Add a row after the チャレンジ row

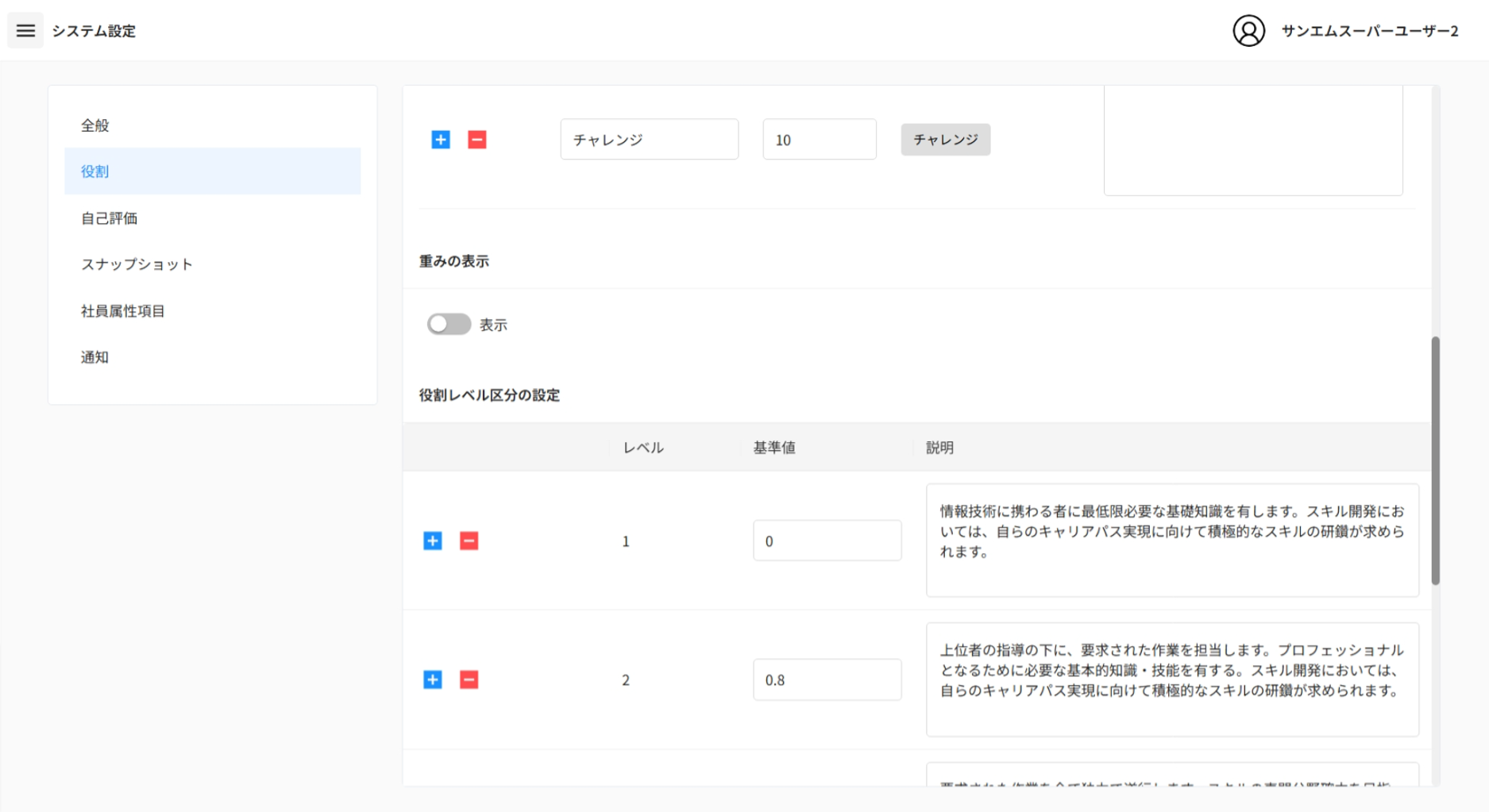pyautogui.click(x=441, y=140)
